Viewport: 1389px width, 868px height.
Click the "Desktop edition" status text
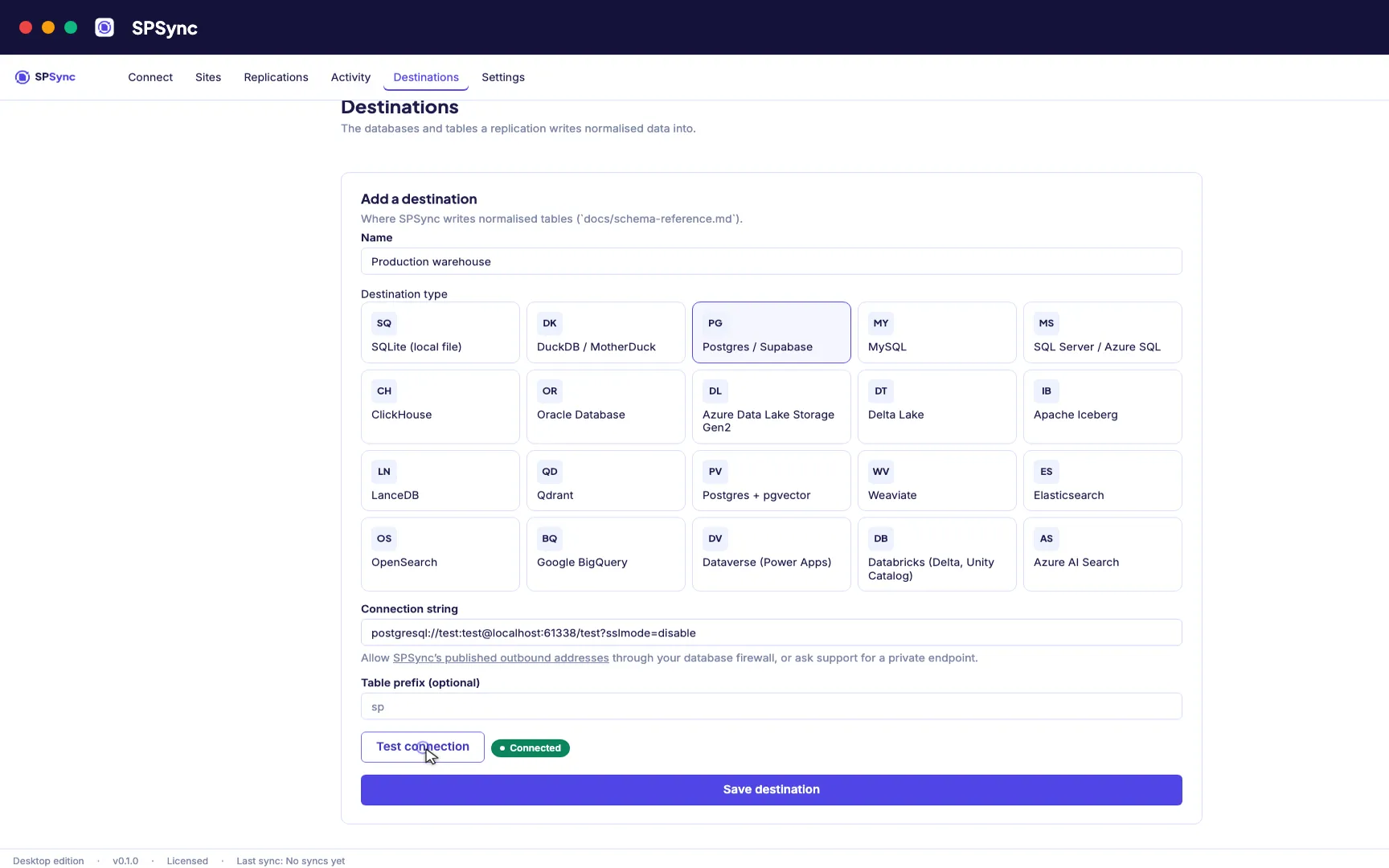click(48, 861)
